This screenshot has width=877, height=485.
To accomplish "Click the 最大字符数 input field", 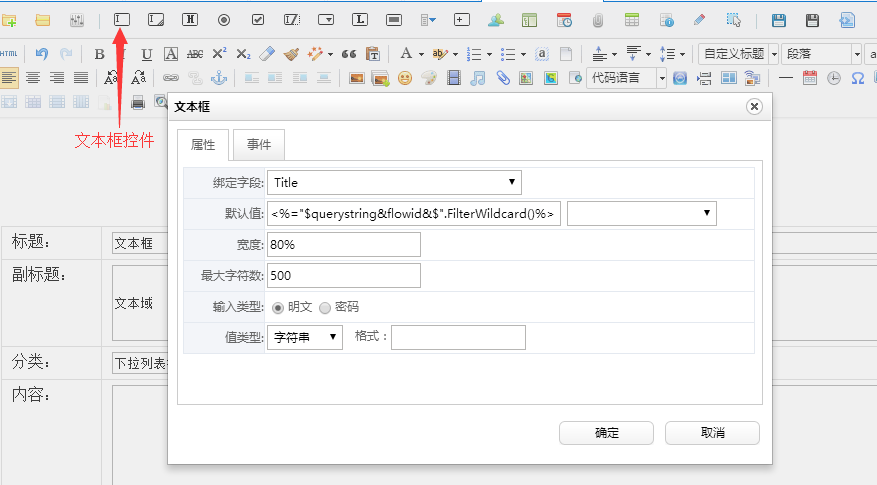I will (344, 275).
